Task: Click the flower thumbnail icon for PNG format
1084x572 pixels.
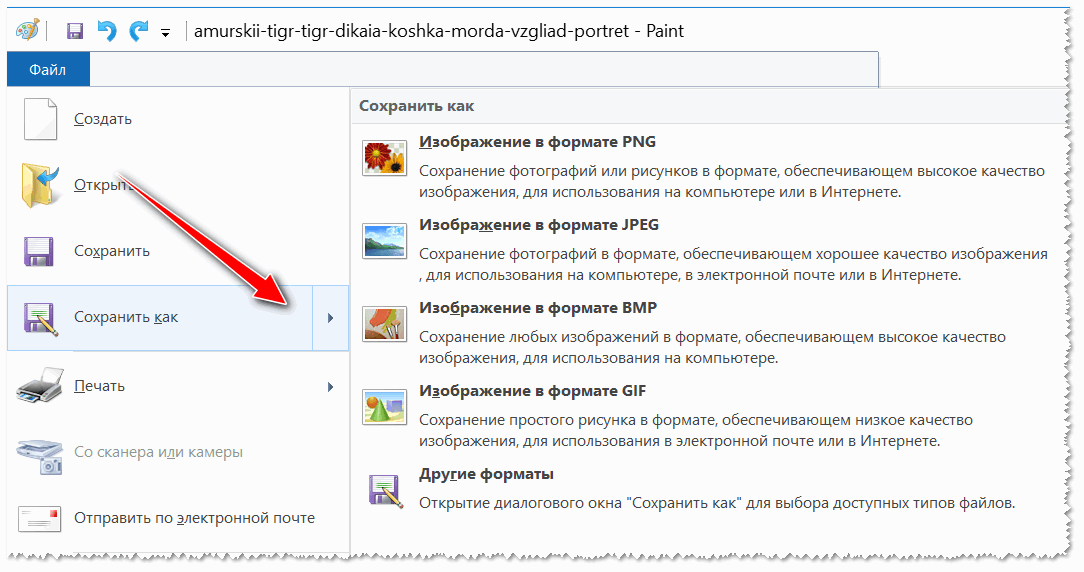Action: click(384, 158)
